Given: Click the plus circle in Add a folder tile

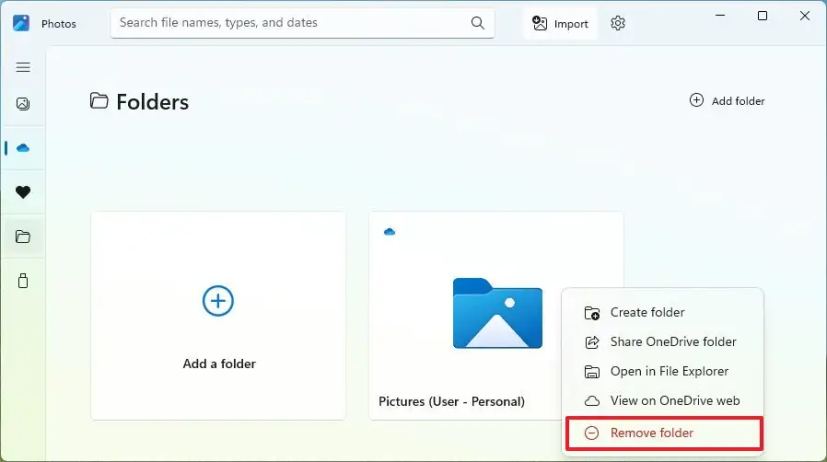Looking at the screenshot, I should (x=218, y=301).
